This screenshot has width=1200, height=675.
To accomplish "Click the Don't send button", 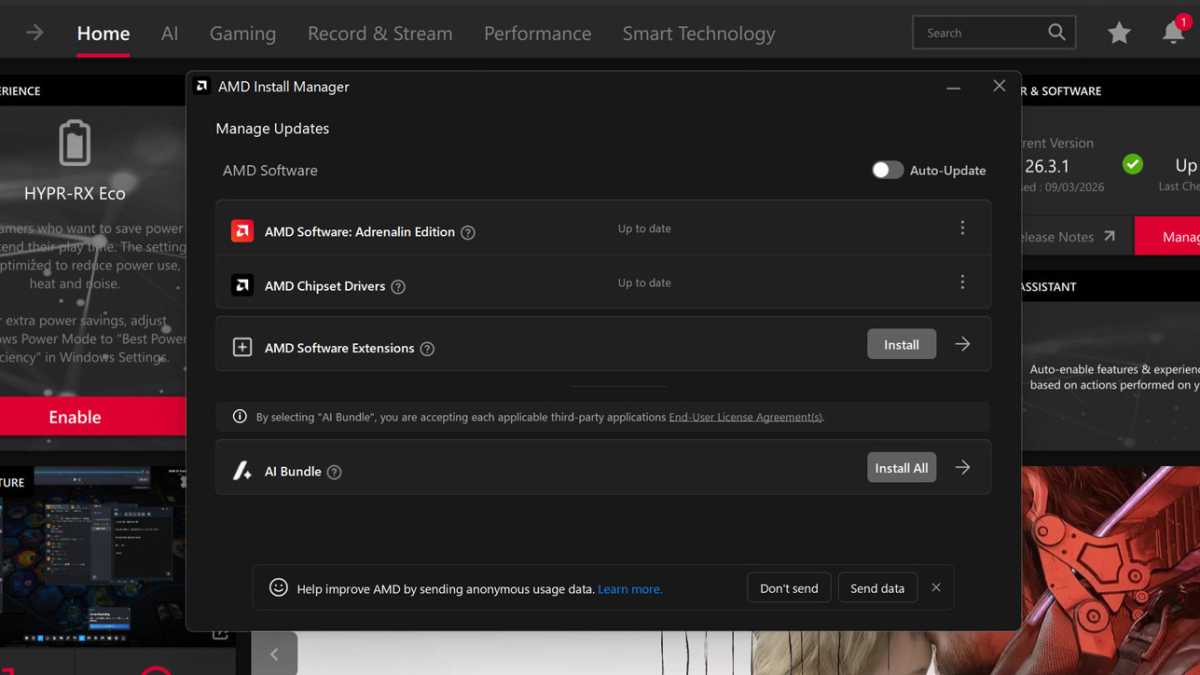I will [x=788, y=588].
